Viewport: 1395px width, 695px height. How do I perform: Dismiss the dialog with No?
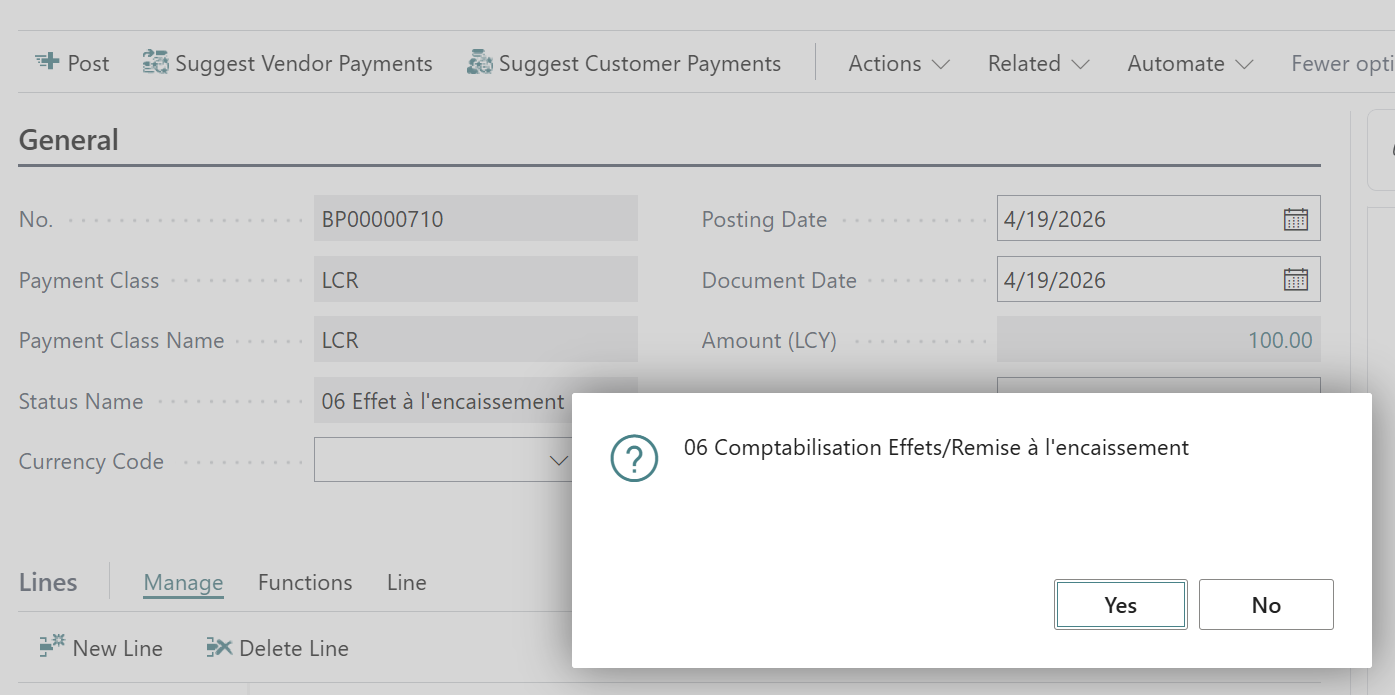[x=1266, y=604]
